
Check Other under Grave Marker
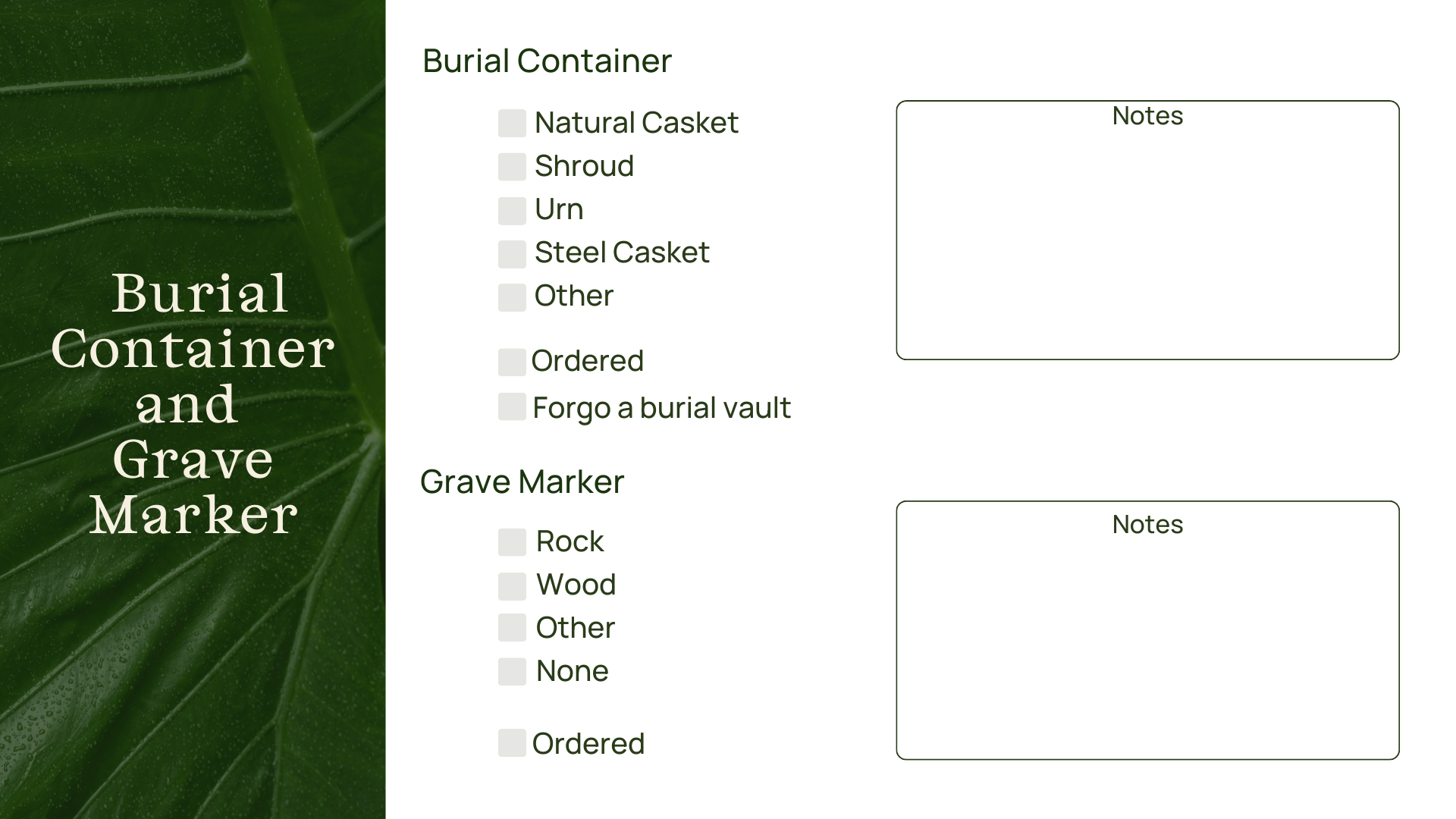pos(512,628)
